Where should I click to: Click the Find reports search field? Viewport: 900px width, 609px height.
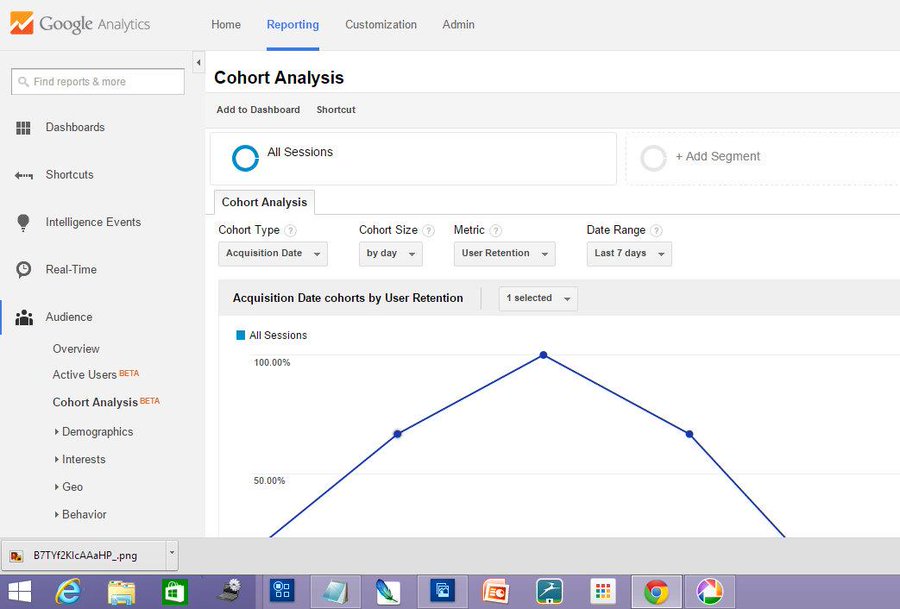pyautogui.click(x=98, y=82)
